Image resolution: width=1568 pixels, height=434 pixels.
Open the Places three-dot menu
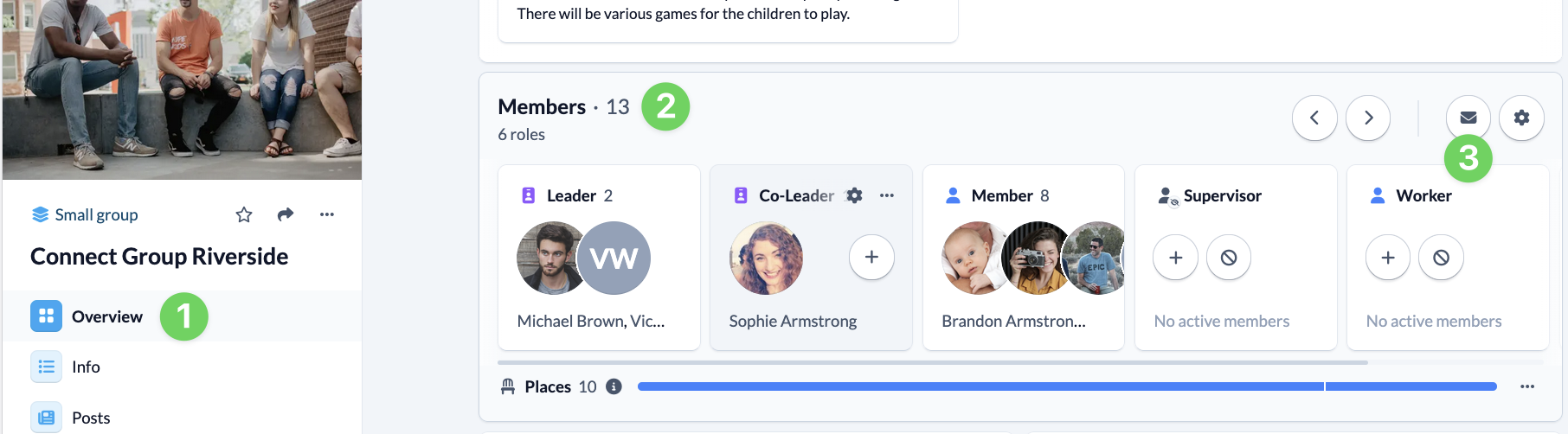(1527, 386)
